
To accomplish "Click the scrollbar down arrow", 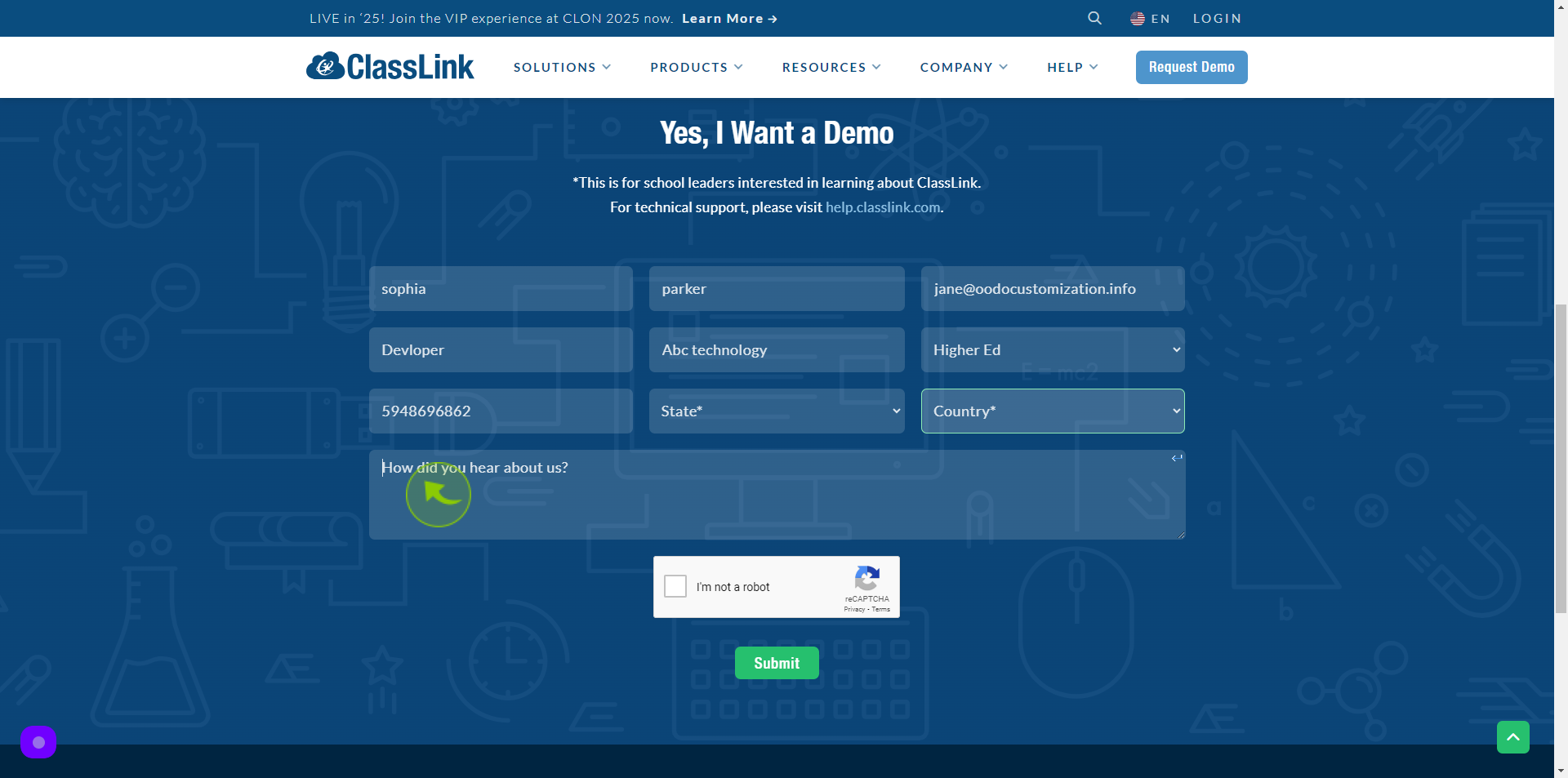I will (x=1561, y=770).
